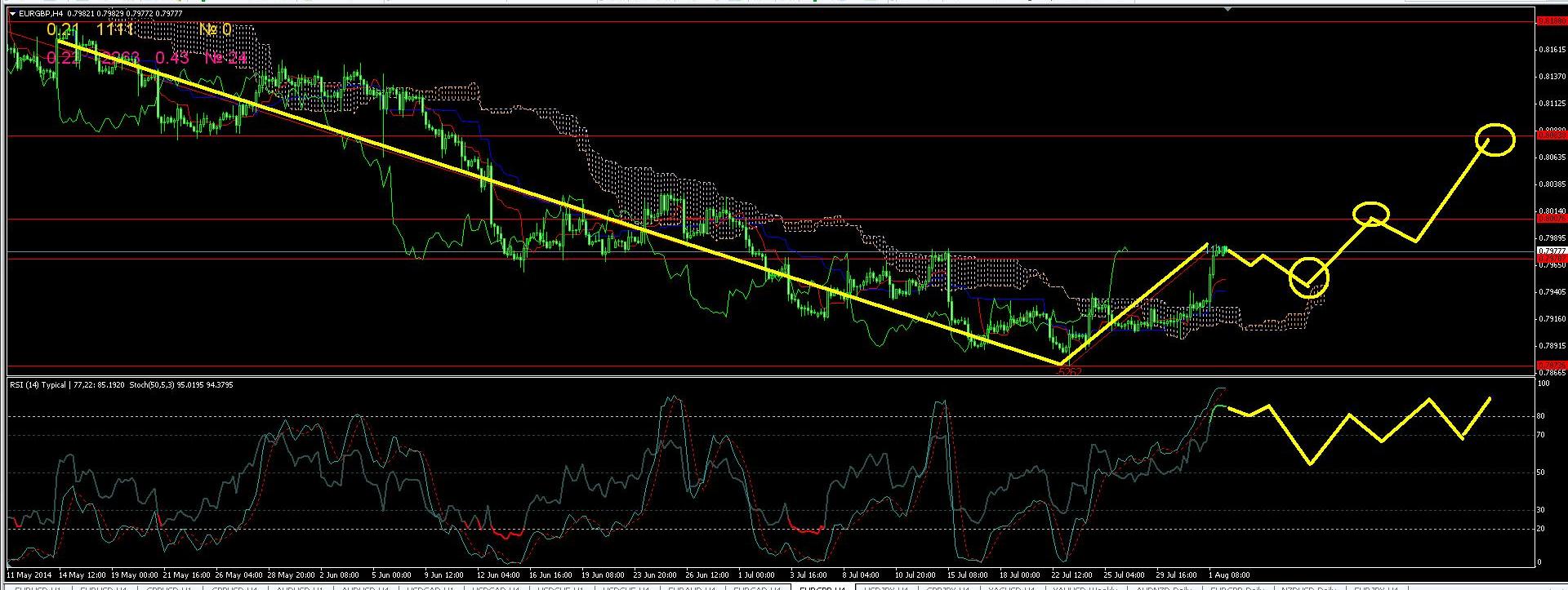Click the 22 Jul 12:00 time axis label
Screen dimensions: 1568x590
click(1071, 575)
